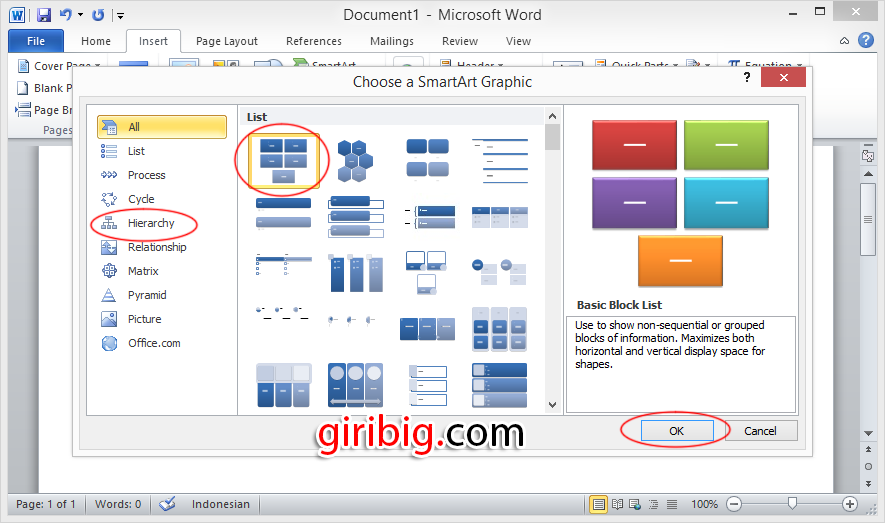Select the Lined List layout thumbnail
The height and width of the screenshot is (523, 885).
500,161
